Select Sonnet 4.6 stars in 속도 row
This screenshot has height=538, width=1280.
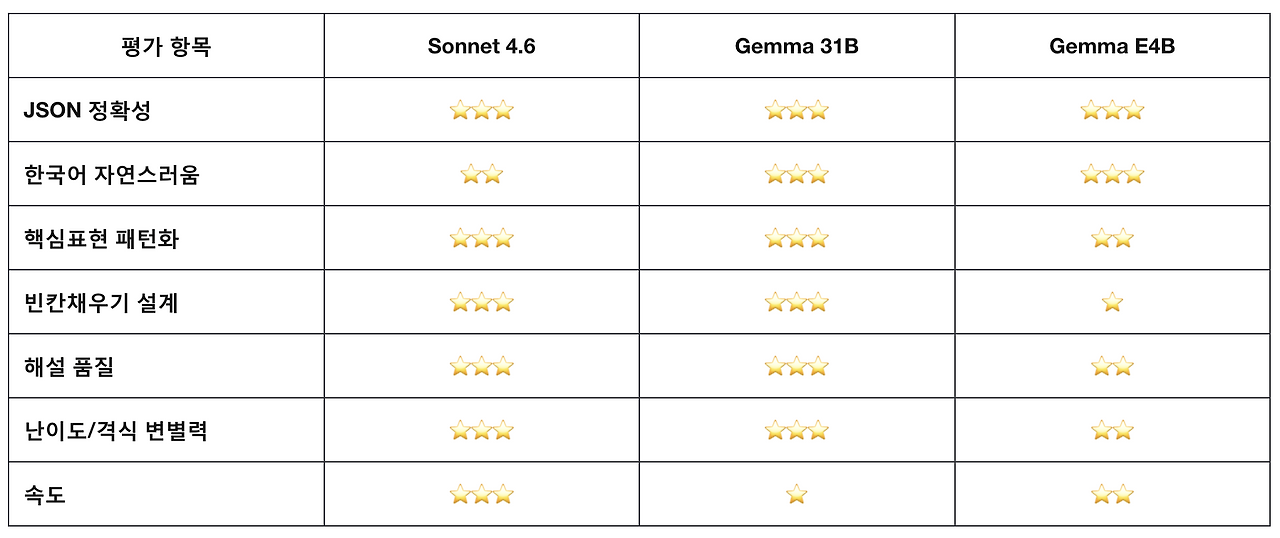(481, 494)
